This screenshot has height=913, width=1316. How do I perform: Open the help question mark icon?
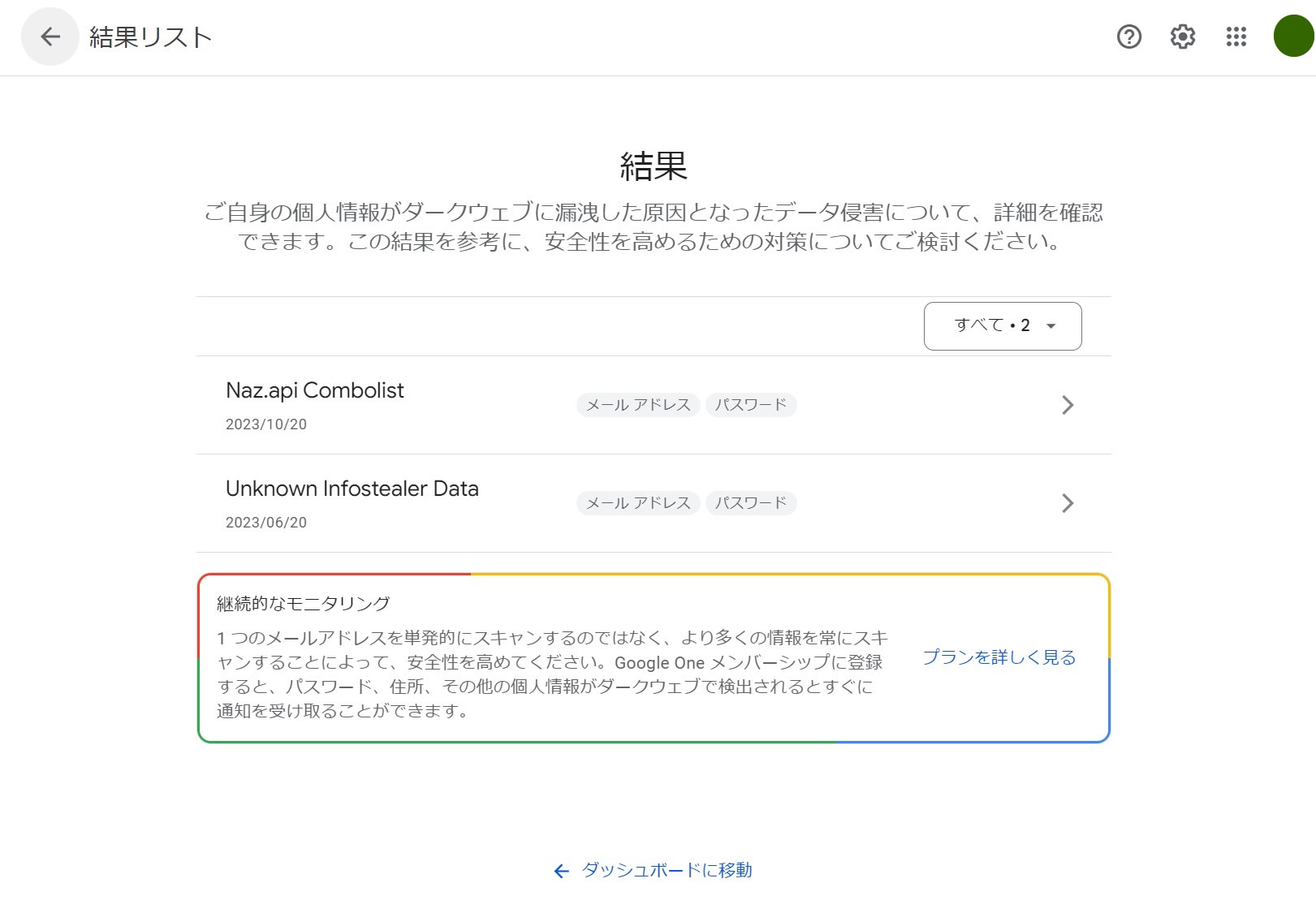[1128, 37]
